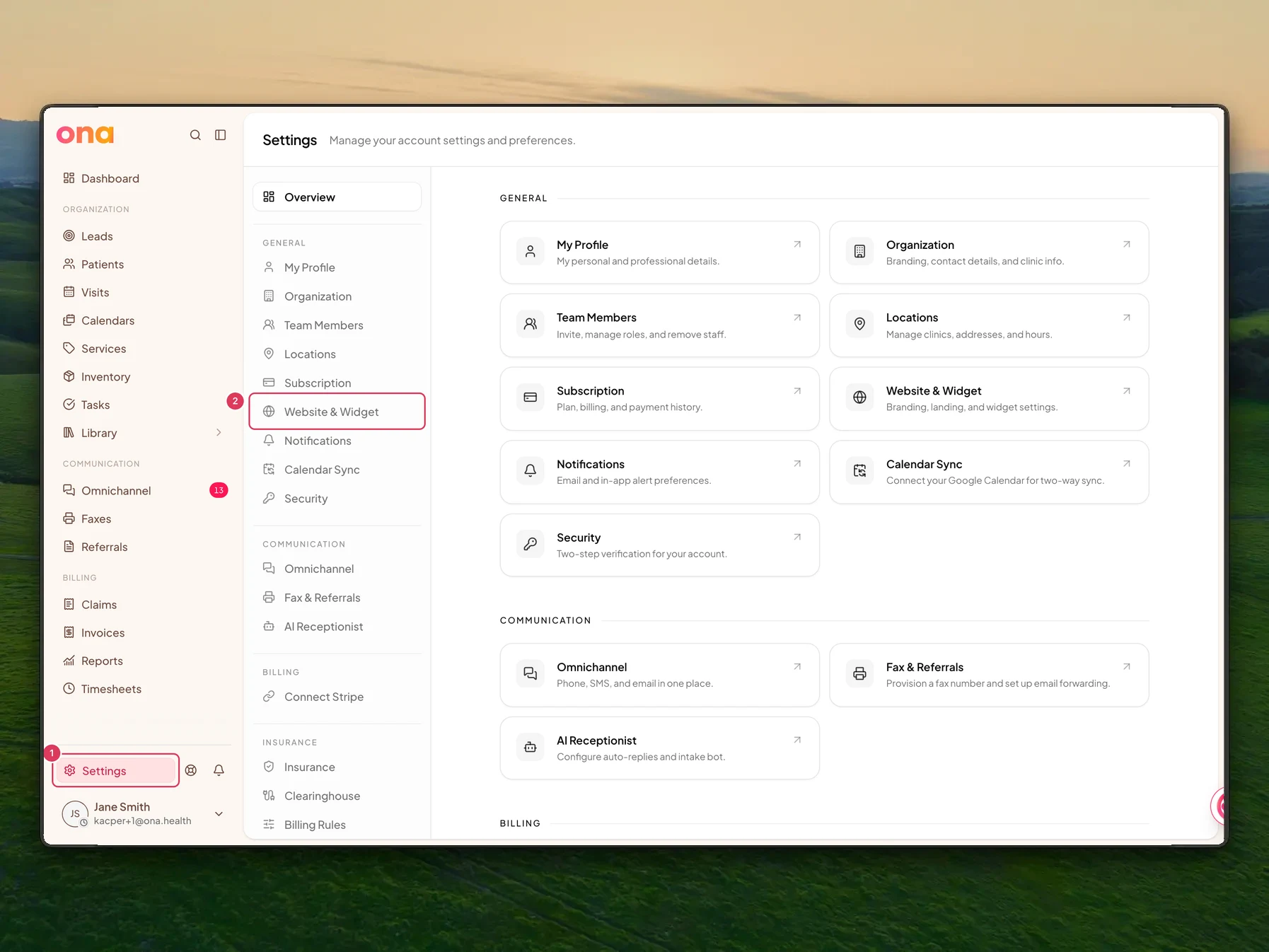Screen dimensions: 1269x952
Task: Click the Omnichannel card chat icon
Action: (530, 673)
